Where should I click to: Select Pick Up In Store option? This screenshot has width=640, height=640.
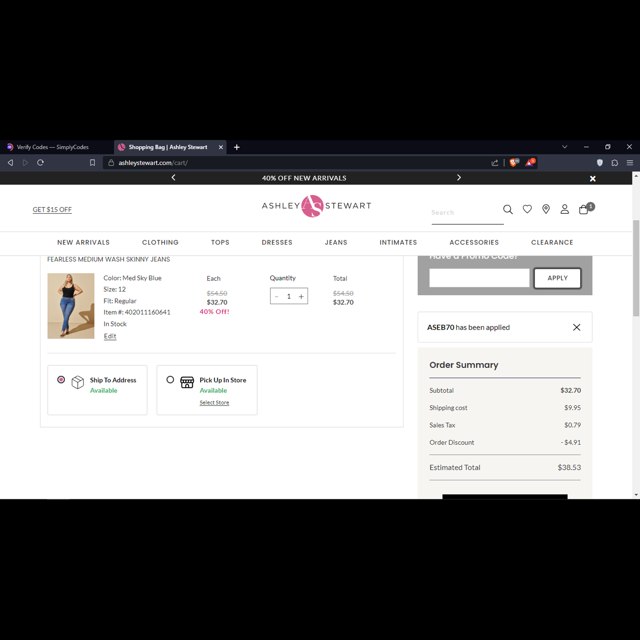point(170,380)
